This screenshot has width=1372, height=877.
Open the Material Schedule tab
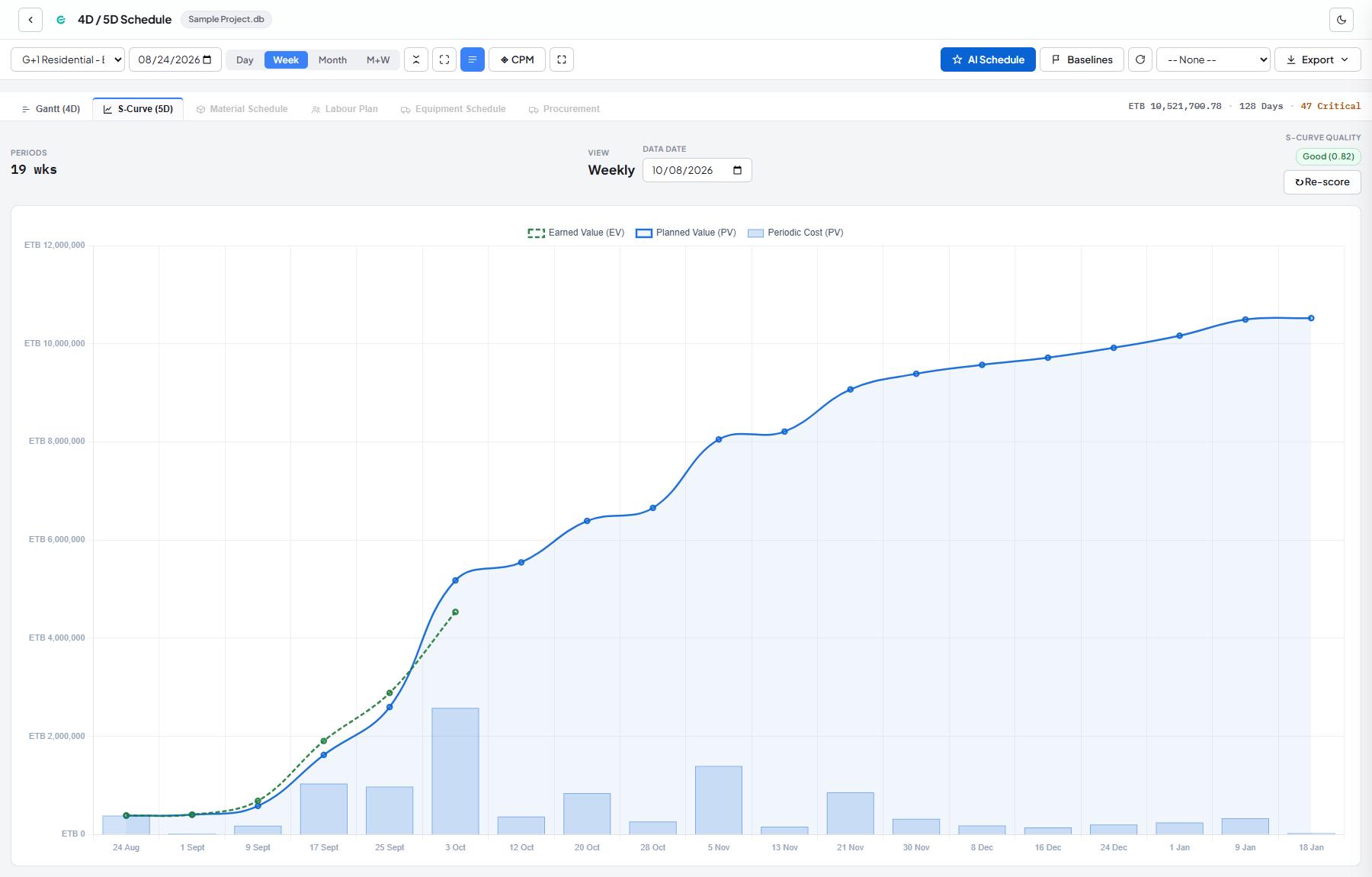click(x=242, y=109)
